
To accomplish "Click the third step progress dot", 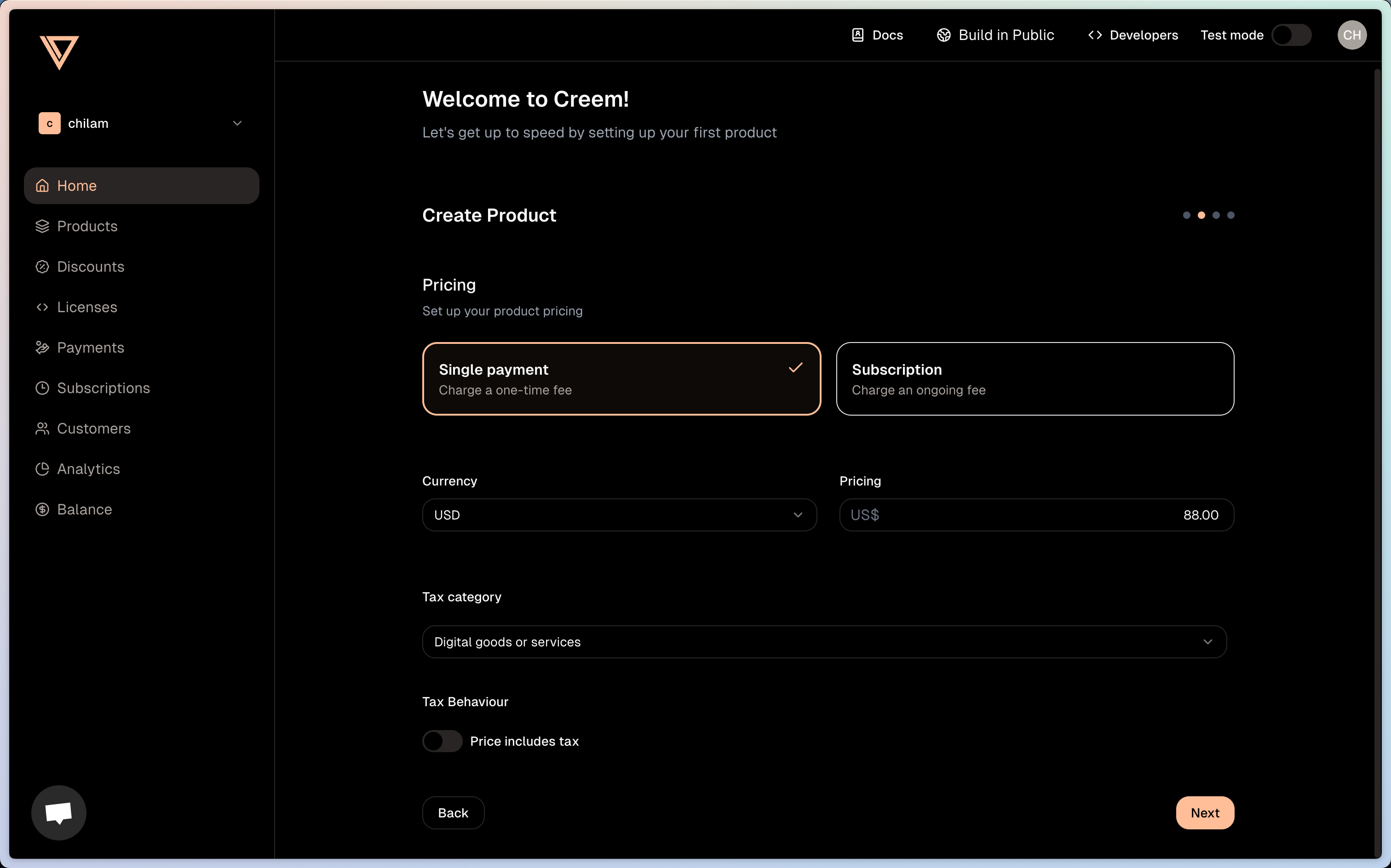I will pyautogui.click(x=1216, y=215).
